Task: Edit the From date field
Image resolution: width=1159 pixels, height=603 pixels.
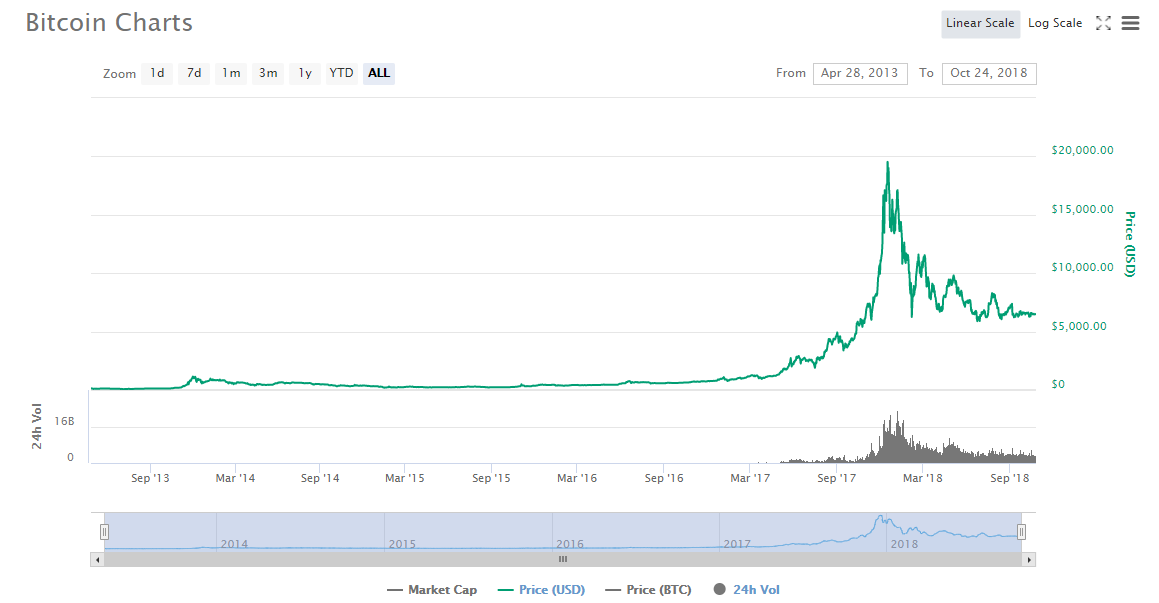Action: (x=860, y=73)
